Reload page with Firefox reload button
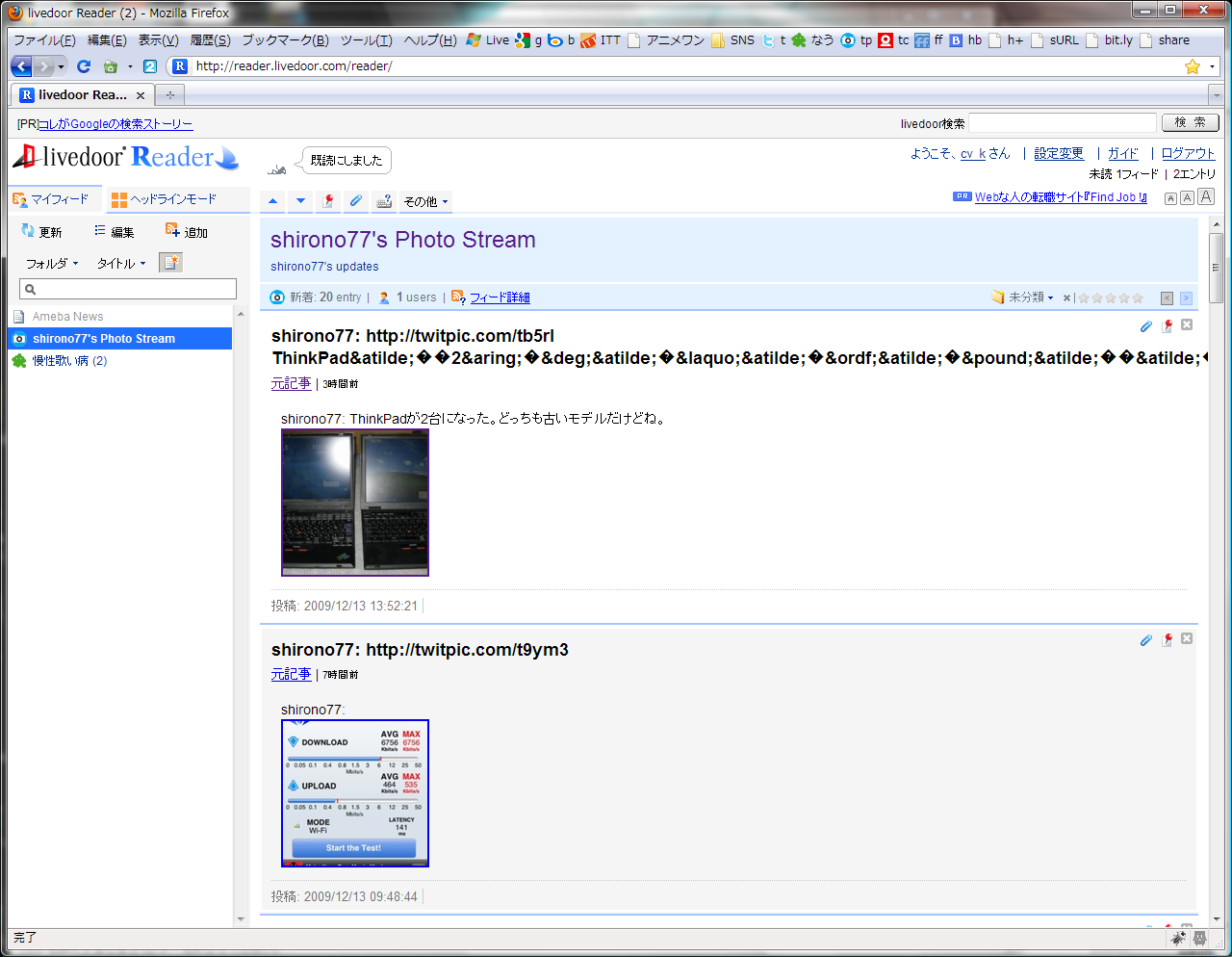The image size is (1232, 957). tap(84, 66)
